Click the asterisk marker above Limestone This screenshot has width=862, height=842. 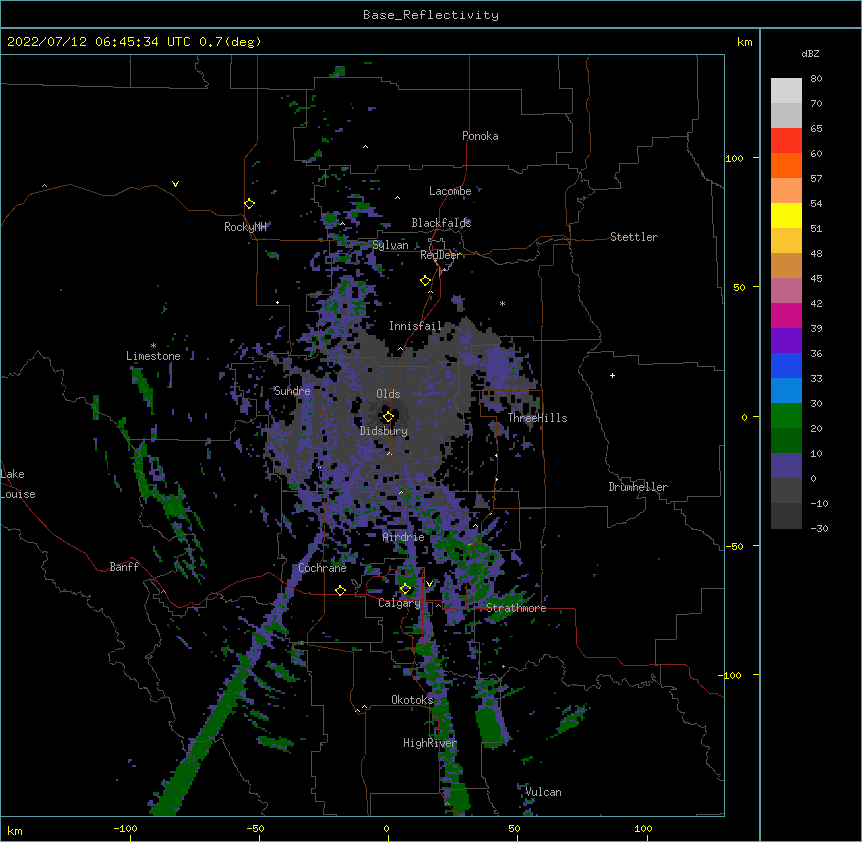tap(153, 346)
